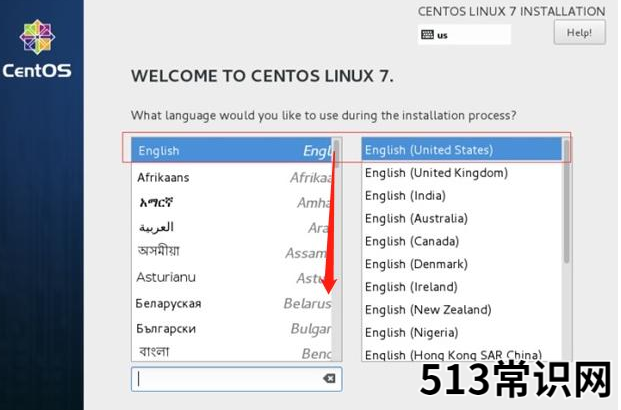Select the Arabic language row
This screenshot has height=410, width=621.
pyautogui.click(x=232, y=227)
